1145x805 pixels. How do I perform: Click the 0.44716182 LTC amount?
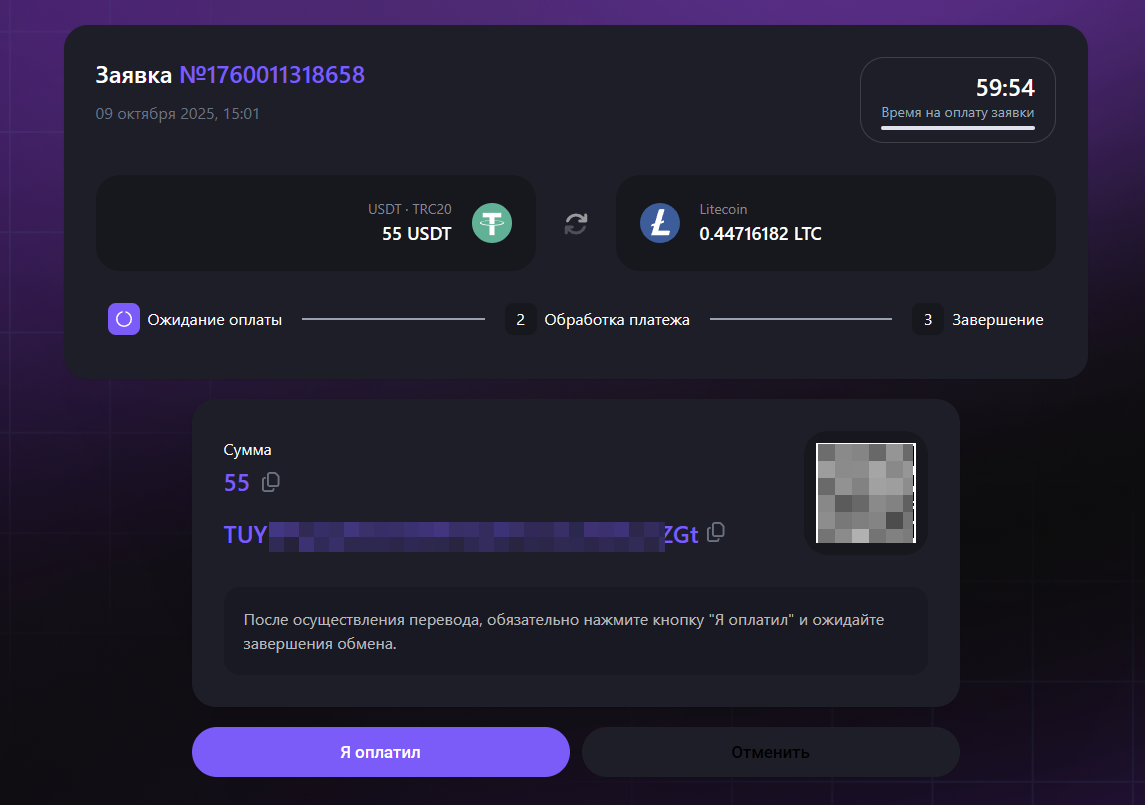click(760, 234)
